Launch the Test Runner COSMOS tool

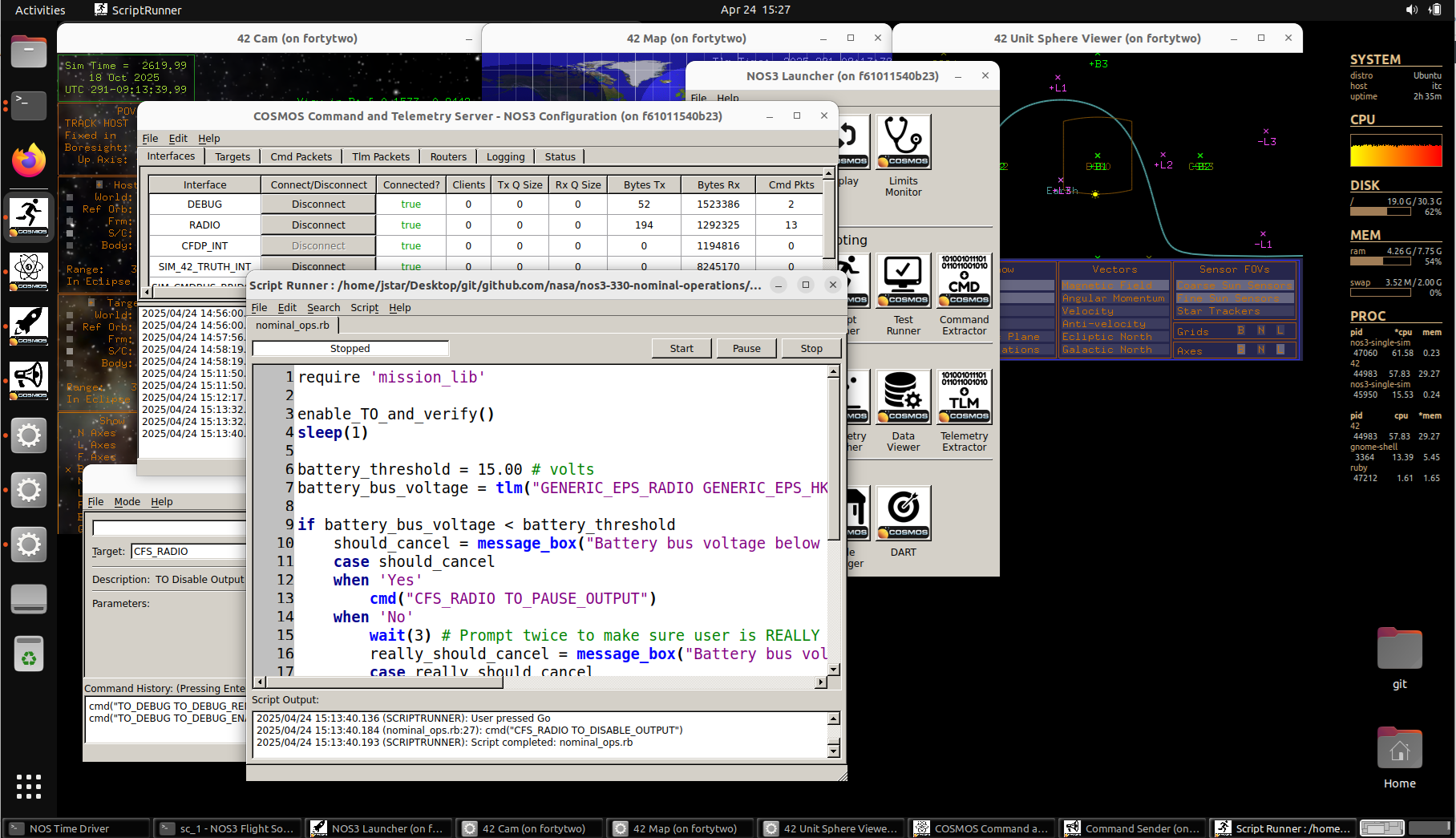[904, 281]
